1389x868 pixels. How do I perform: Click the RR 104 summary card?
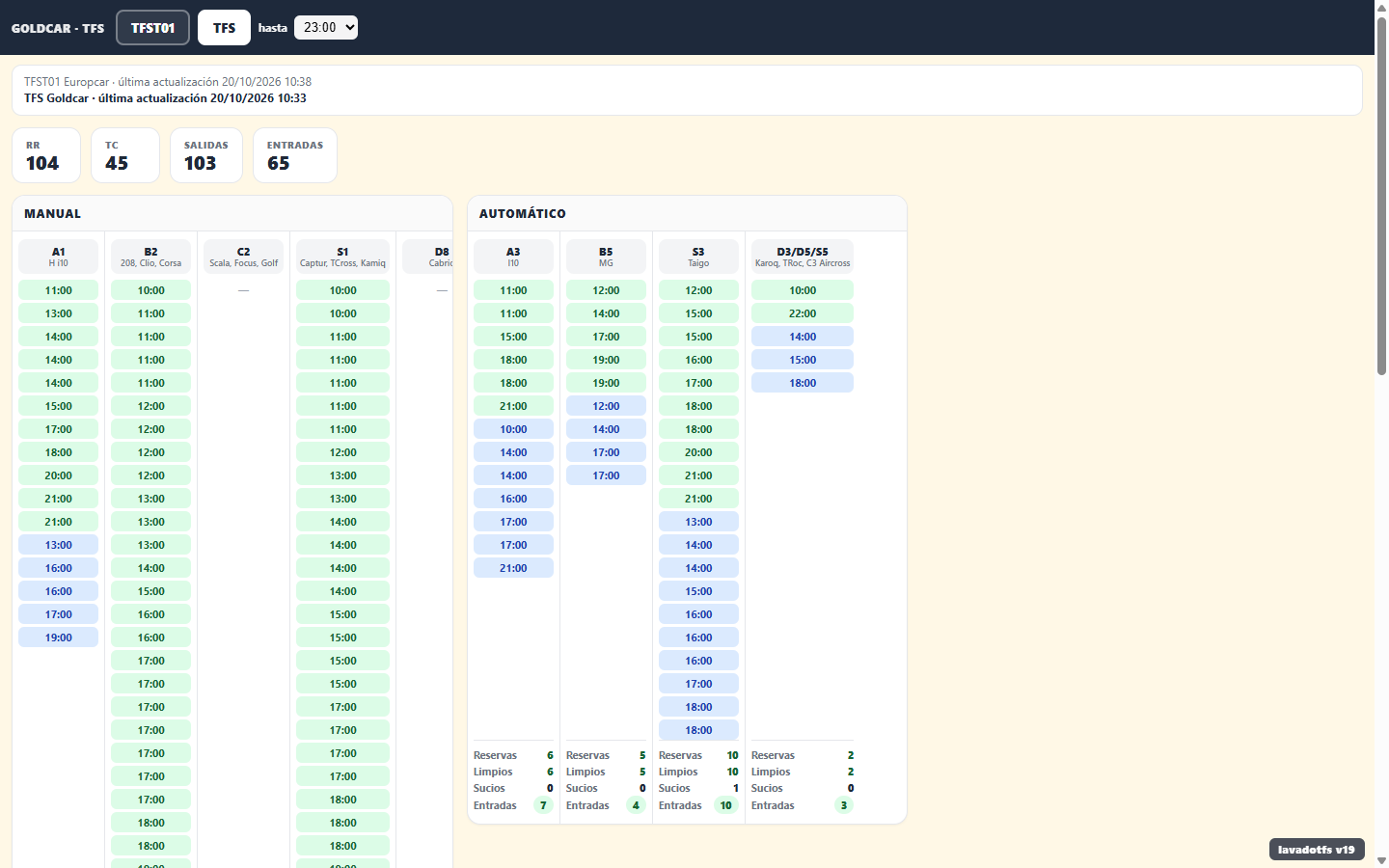pos(46,155)
